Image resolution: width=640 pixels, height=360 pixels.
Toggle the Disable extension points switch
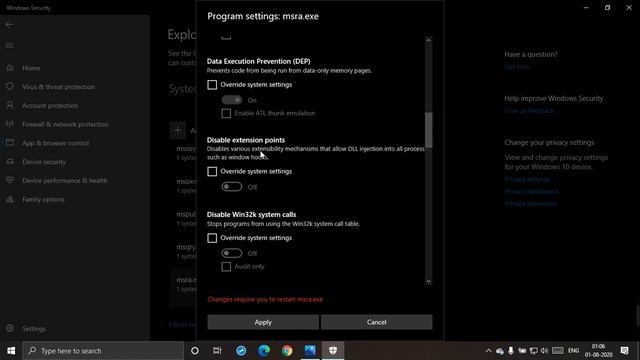pos(231,187)
